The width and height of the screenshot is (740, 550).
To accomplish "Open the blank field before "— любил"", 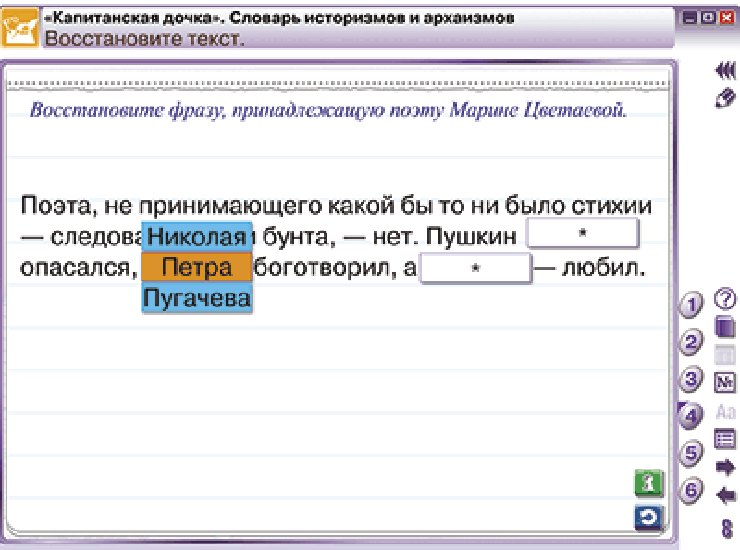I will tap(476, 268).
